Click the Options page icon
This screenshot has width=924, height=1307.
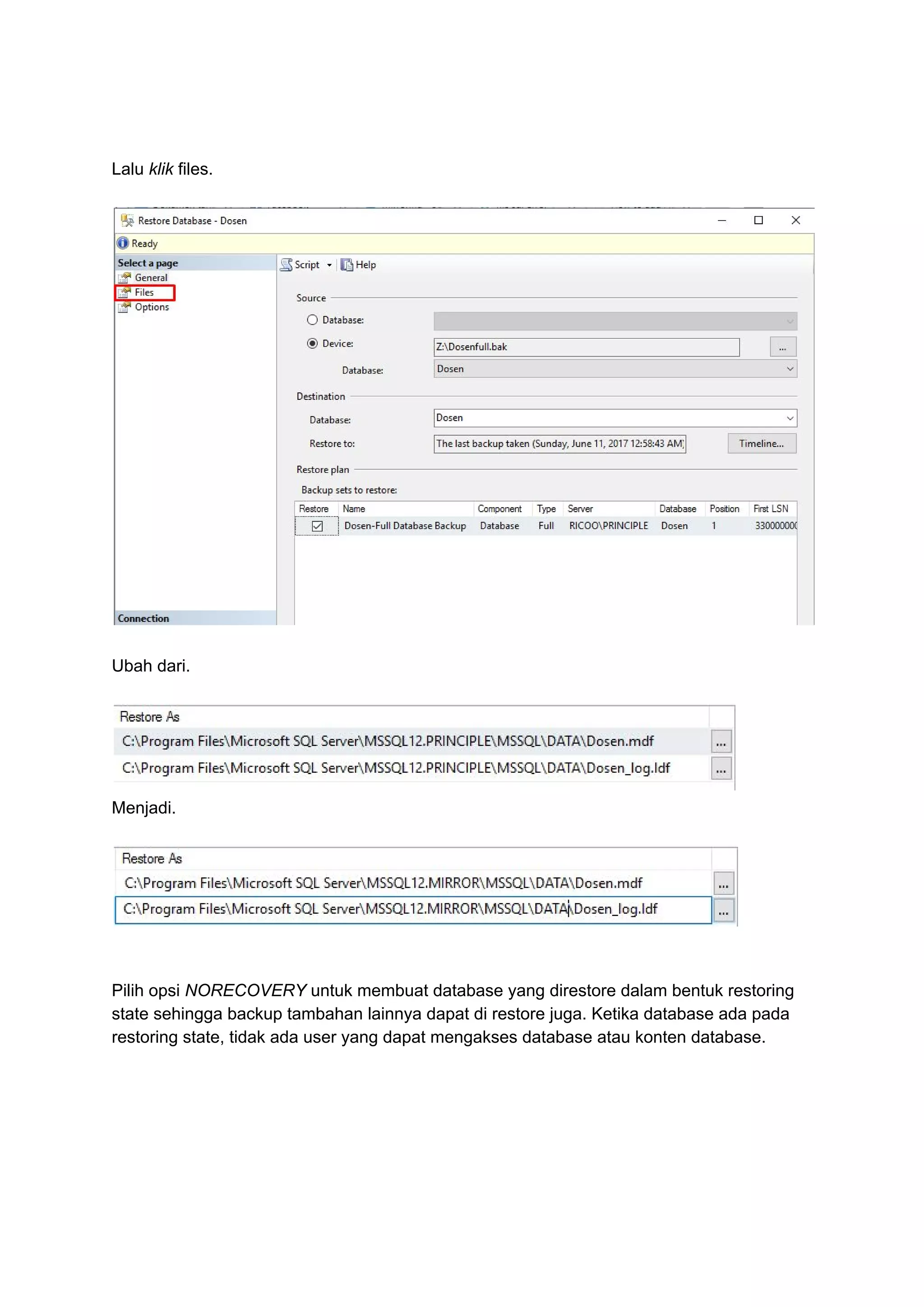pyautogui.click(x=124, y=307)
